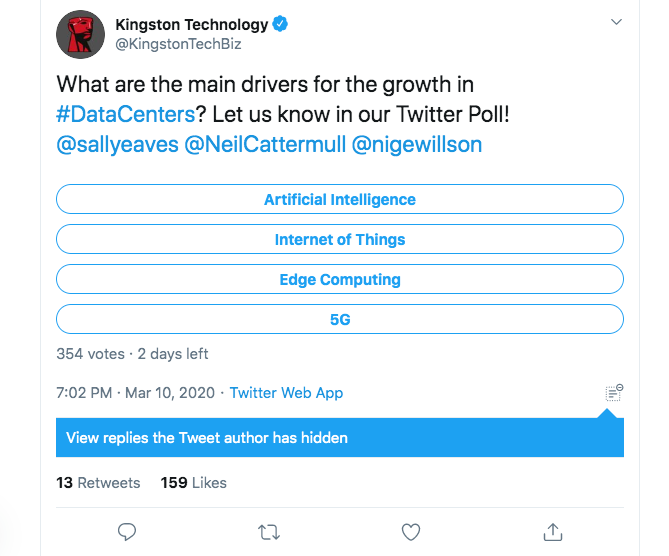Click the reply speech bubble icon
669x556 pixels.
[x=127, y=531]
